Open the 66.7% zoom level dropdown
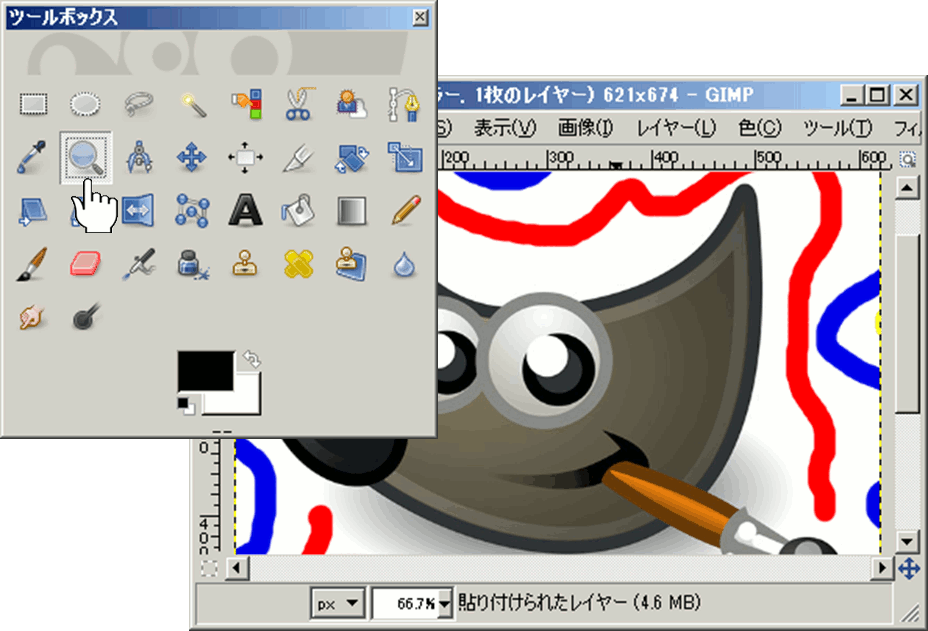Screen dimensions: 928x631 click(445, 603)
